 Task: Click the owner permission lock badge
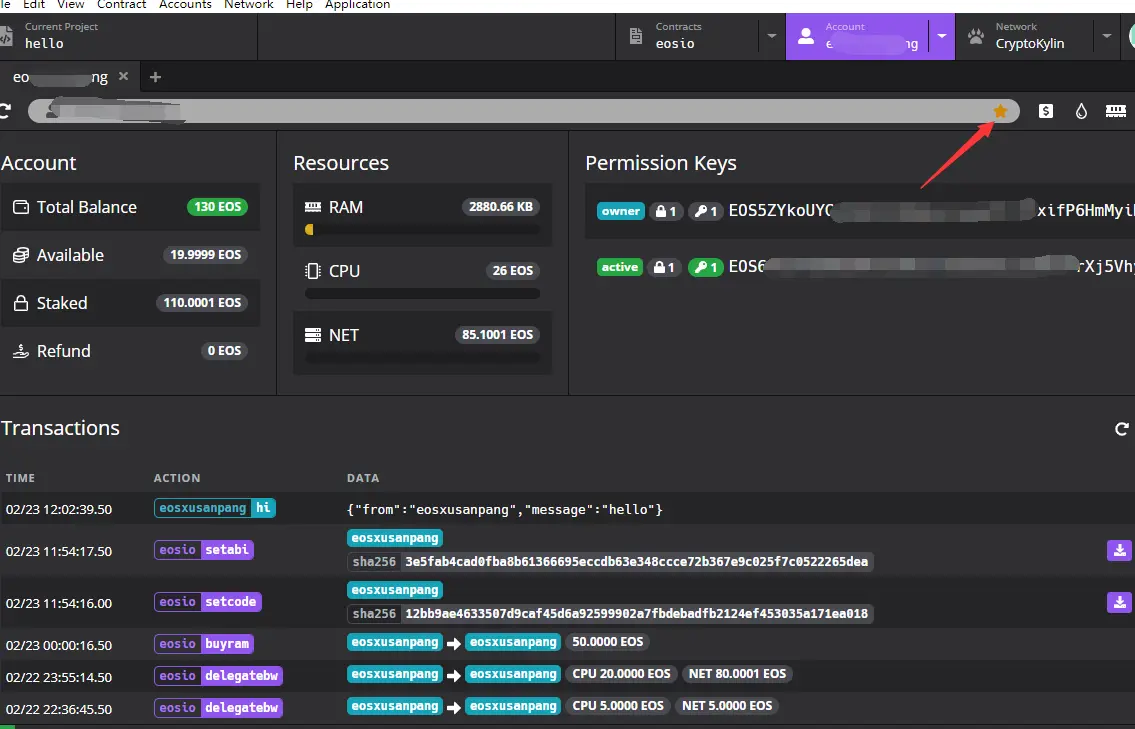point(665,211)
